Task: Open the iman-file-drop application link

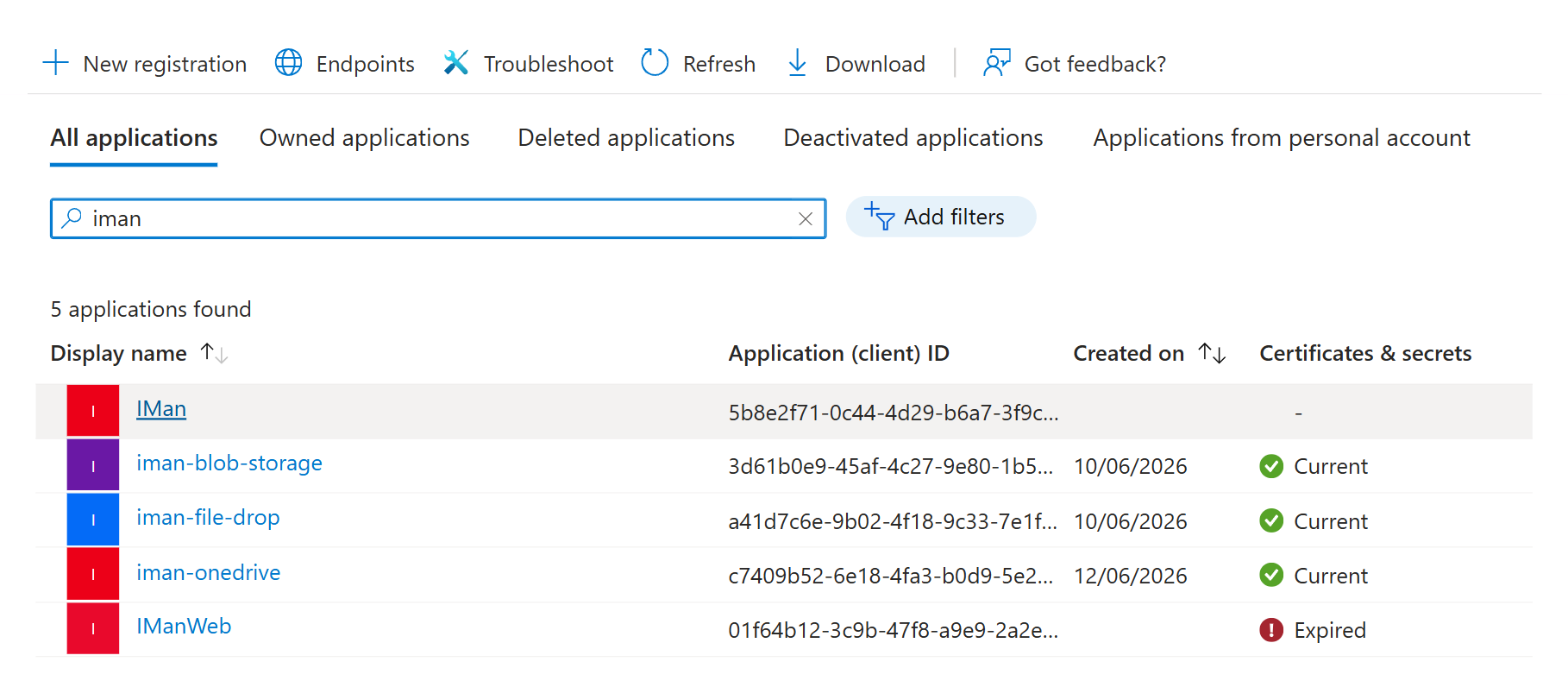Action: click(208, 518)
